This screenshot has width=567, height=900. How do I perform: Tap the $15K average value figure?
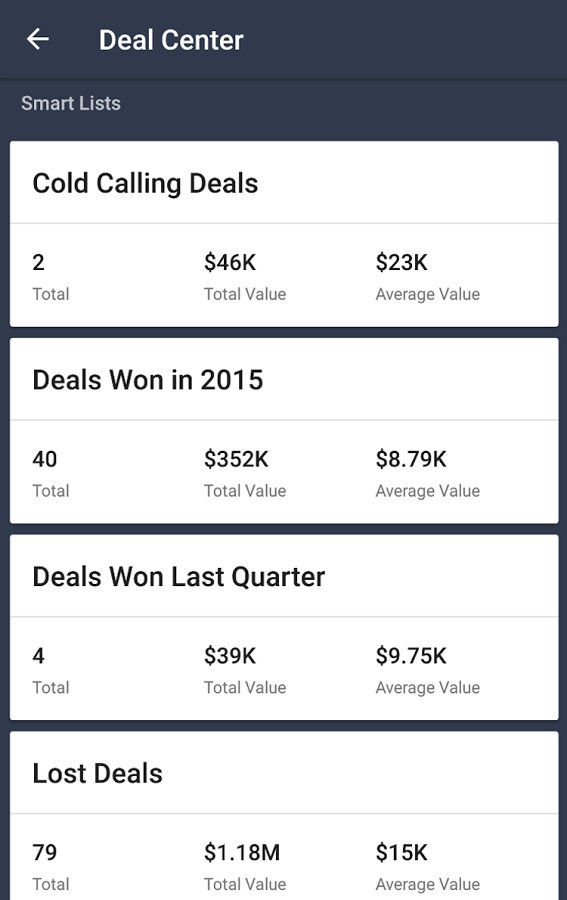click(401, 852)
